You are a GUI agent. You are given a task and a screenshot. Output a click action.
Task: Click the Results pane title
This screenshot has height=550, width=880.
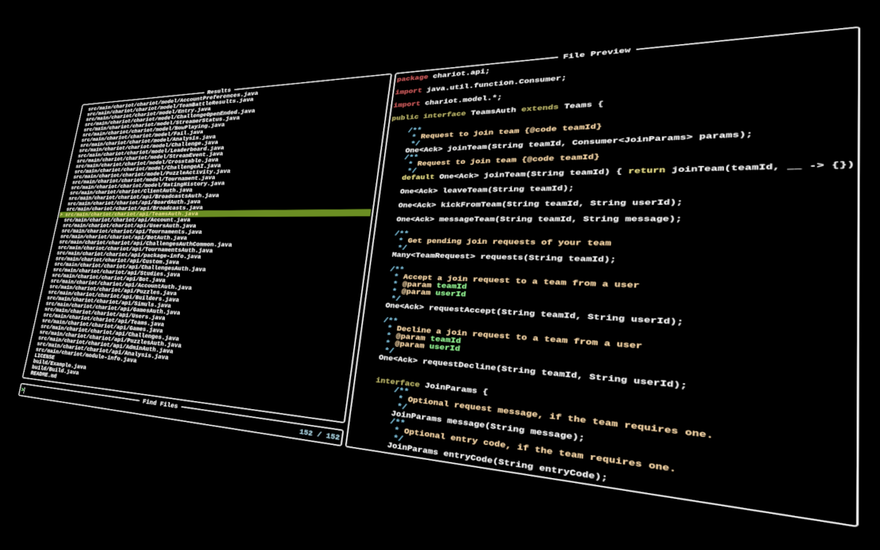[x=219, y=90]
